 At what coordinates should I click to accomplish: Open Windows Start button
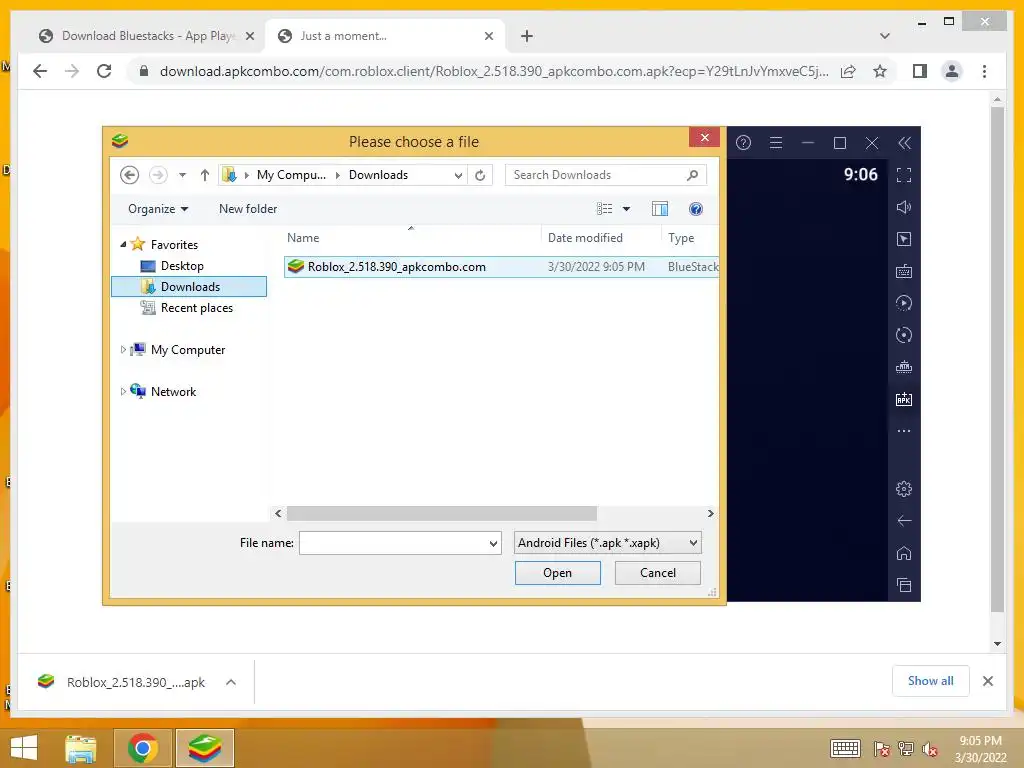(x=24, y=748)
